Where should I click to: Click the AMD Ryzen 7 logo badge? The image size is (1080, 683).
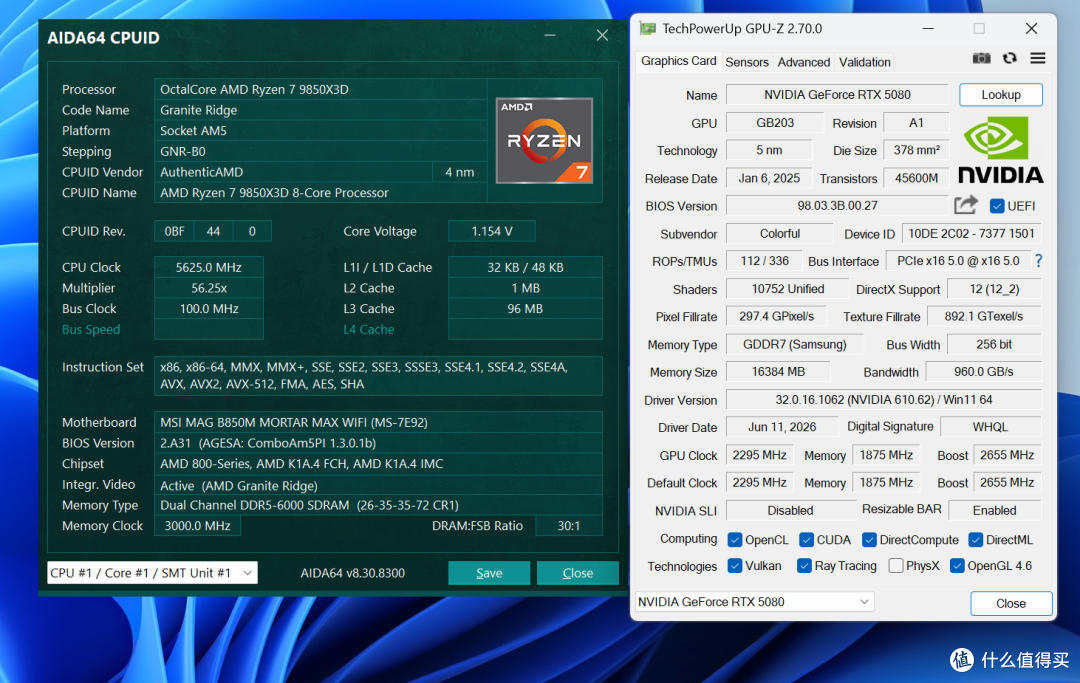coord(544,140)
